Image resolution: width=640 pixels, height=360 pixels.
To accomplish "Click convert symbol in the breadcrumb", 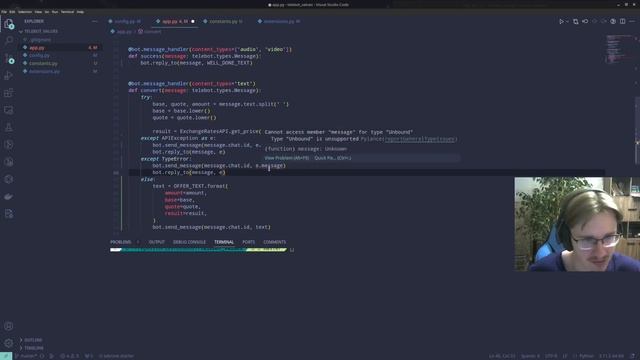I will [152, 31].
